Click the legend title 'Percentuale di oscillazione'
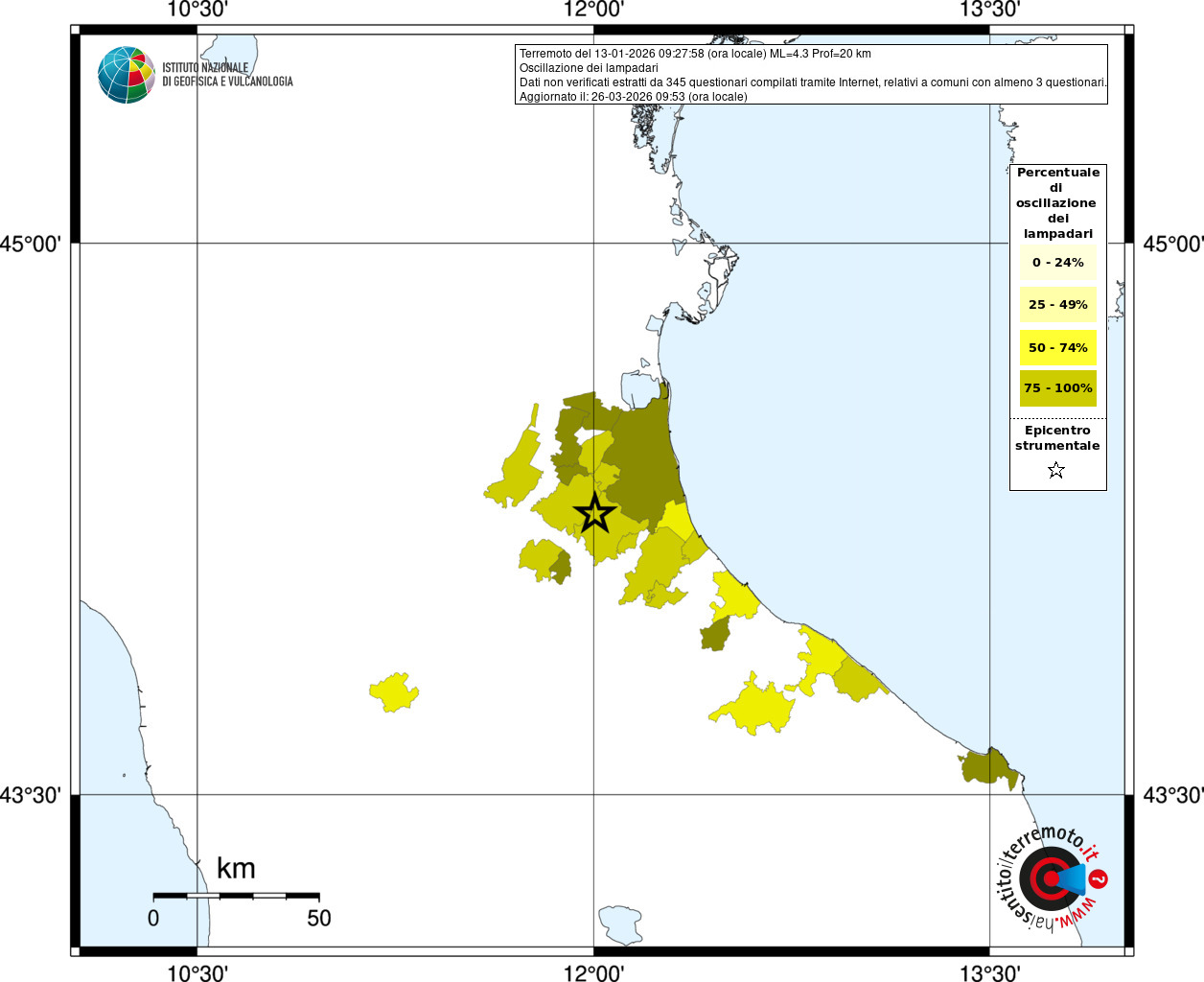Screen dimensions: 1204x982 (1057, 202)
